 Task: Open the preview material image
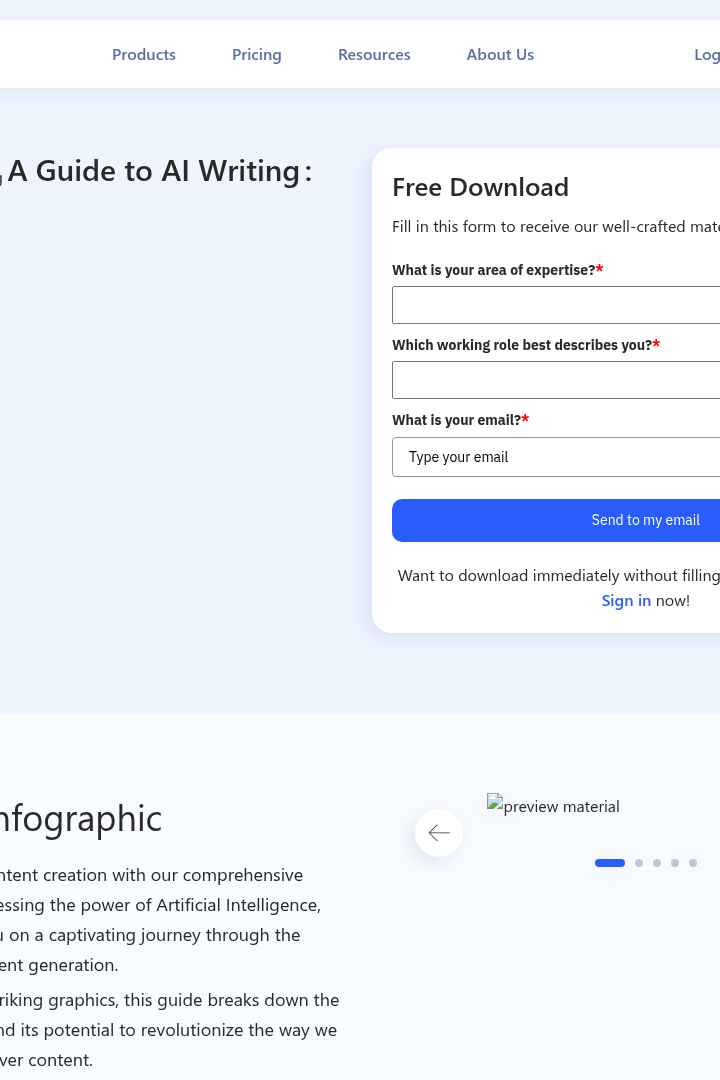coord(553,806)
